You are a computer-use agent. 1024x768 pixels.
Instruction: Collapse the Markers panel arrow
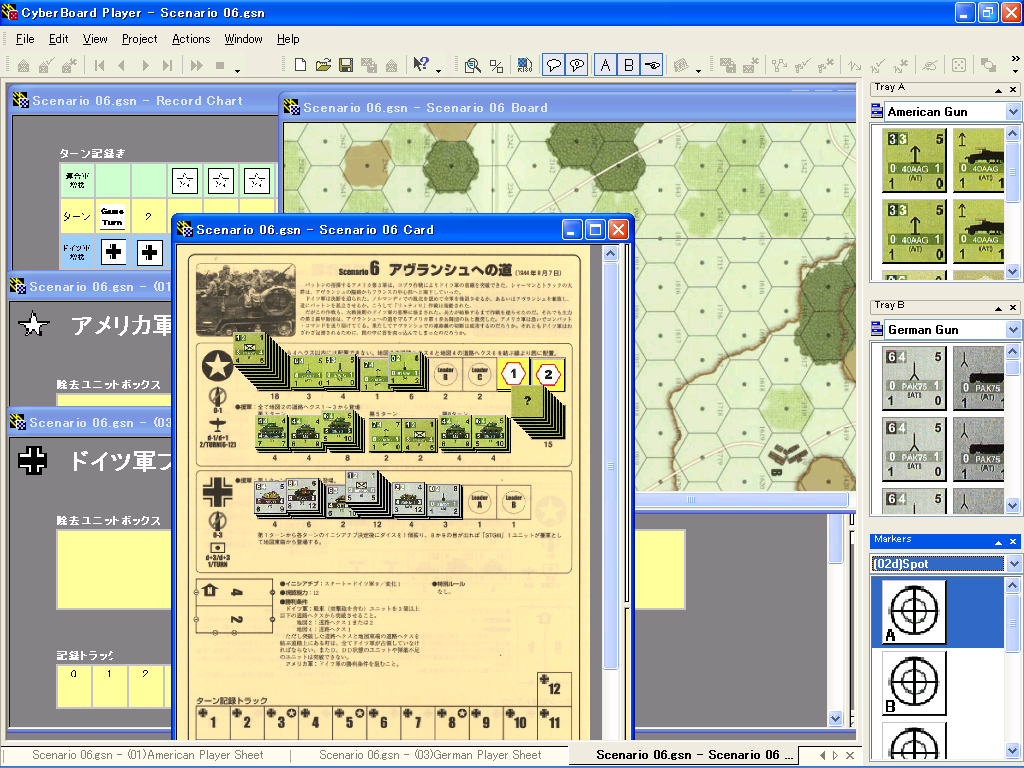pyautogui.click(x=998, y=542)
